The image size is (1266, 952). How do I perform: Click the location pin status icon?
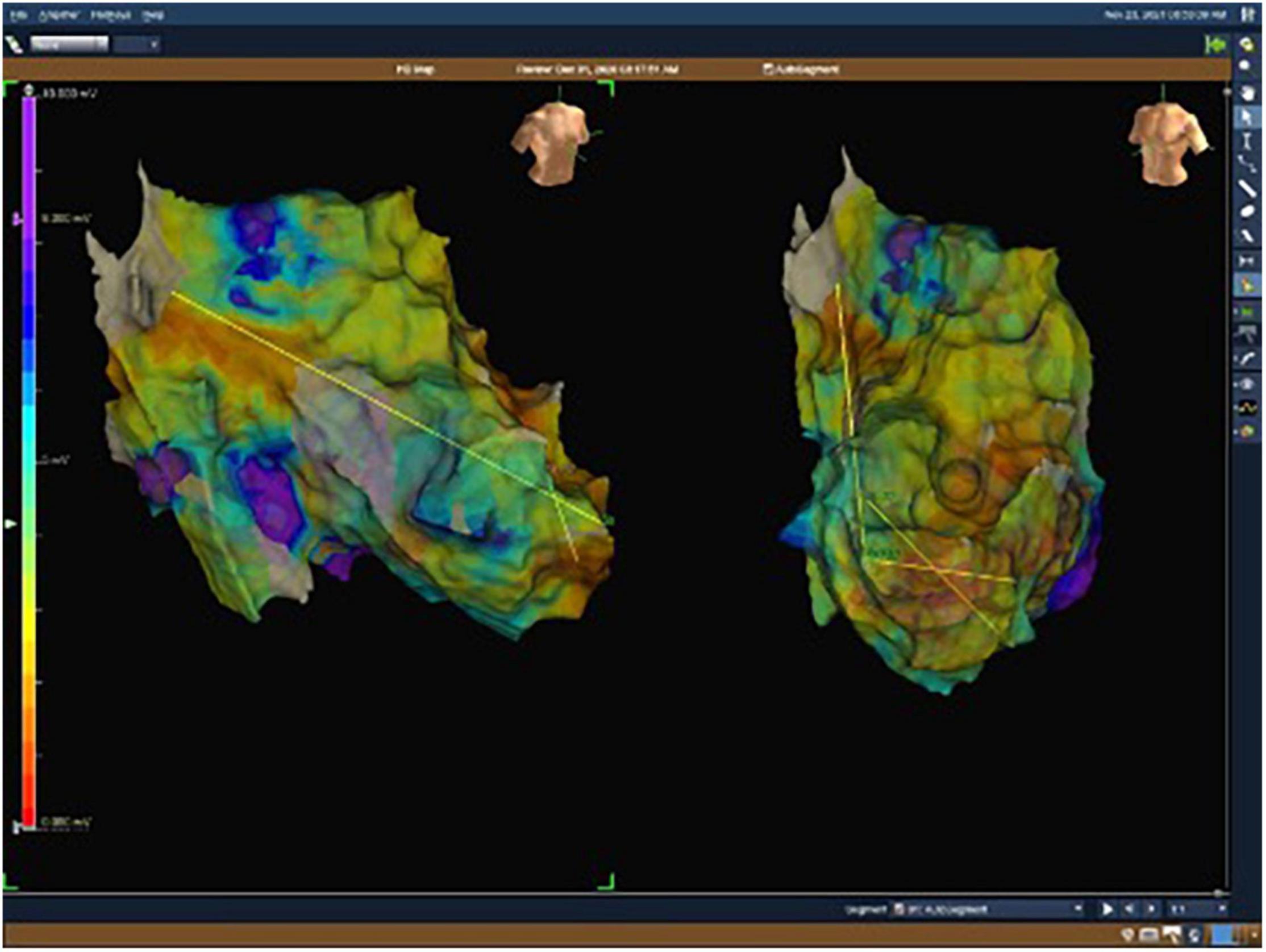(1127, 937)
